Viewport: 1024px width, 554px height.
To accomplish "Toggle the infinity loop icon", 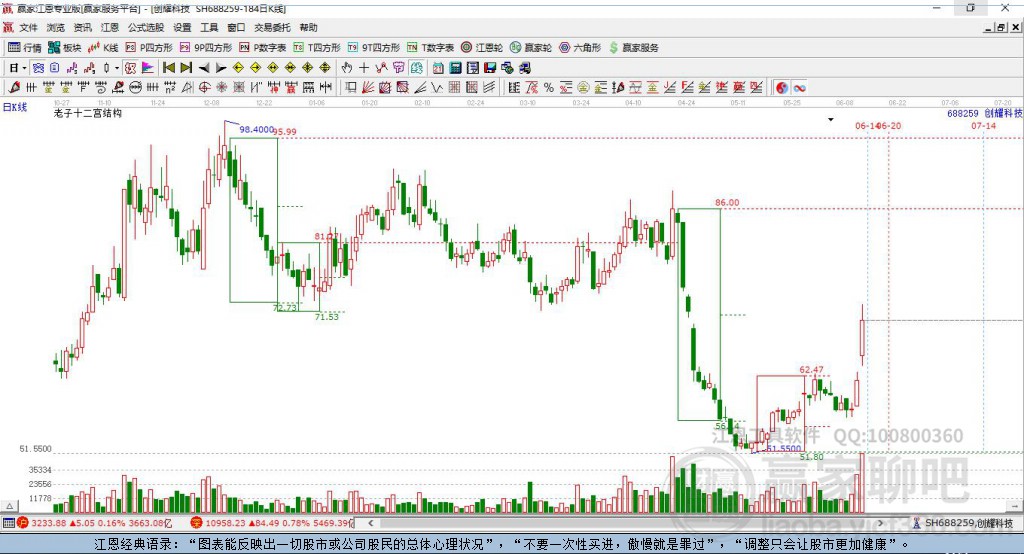I will [x=799, y=88].
